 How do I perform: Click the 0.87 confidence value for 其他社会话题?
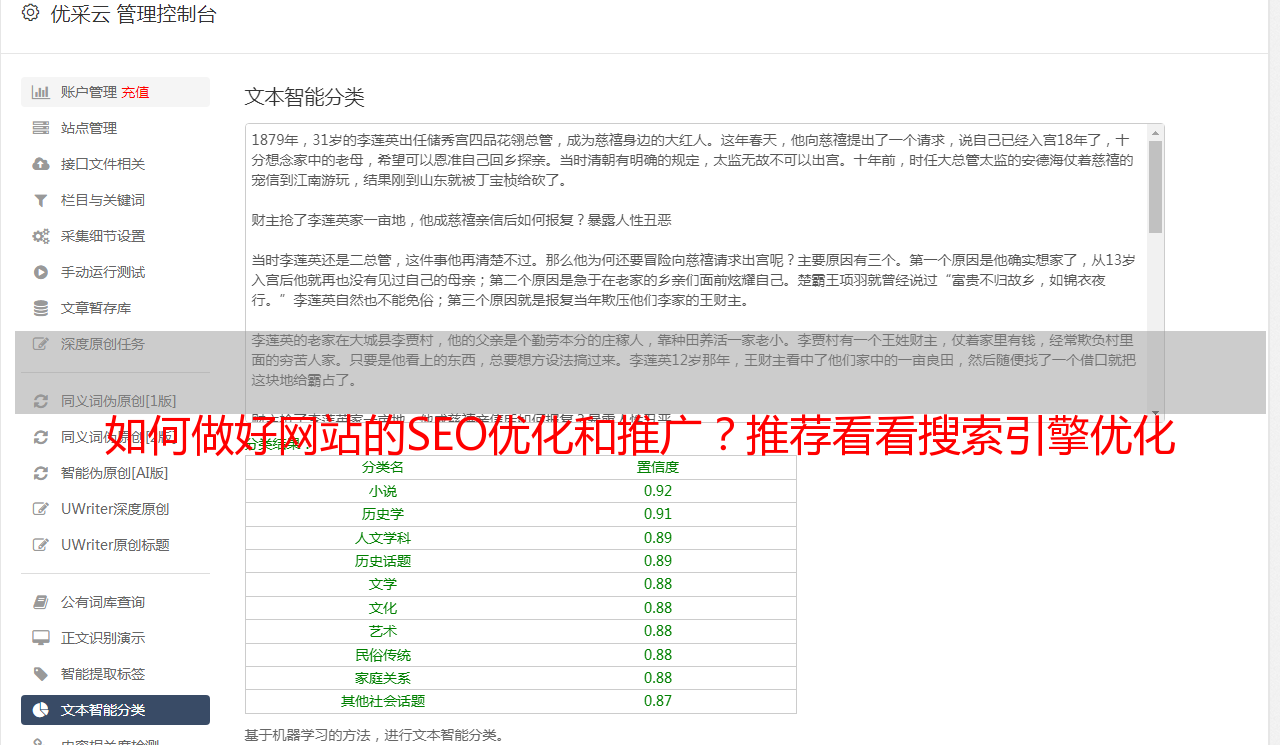(x=658, y=701)
